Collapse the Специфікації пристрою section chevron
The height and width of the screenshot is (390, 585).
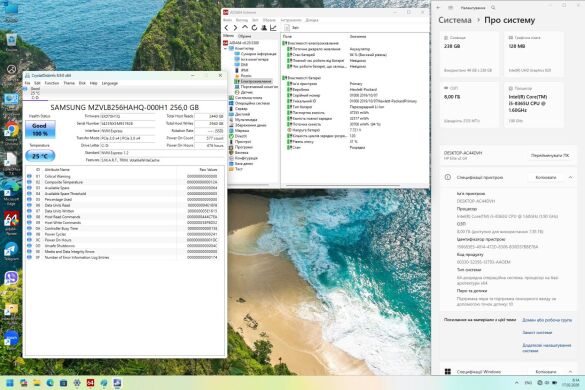coord(570,178)
